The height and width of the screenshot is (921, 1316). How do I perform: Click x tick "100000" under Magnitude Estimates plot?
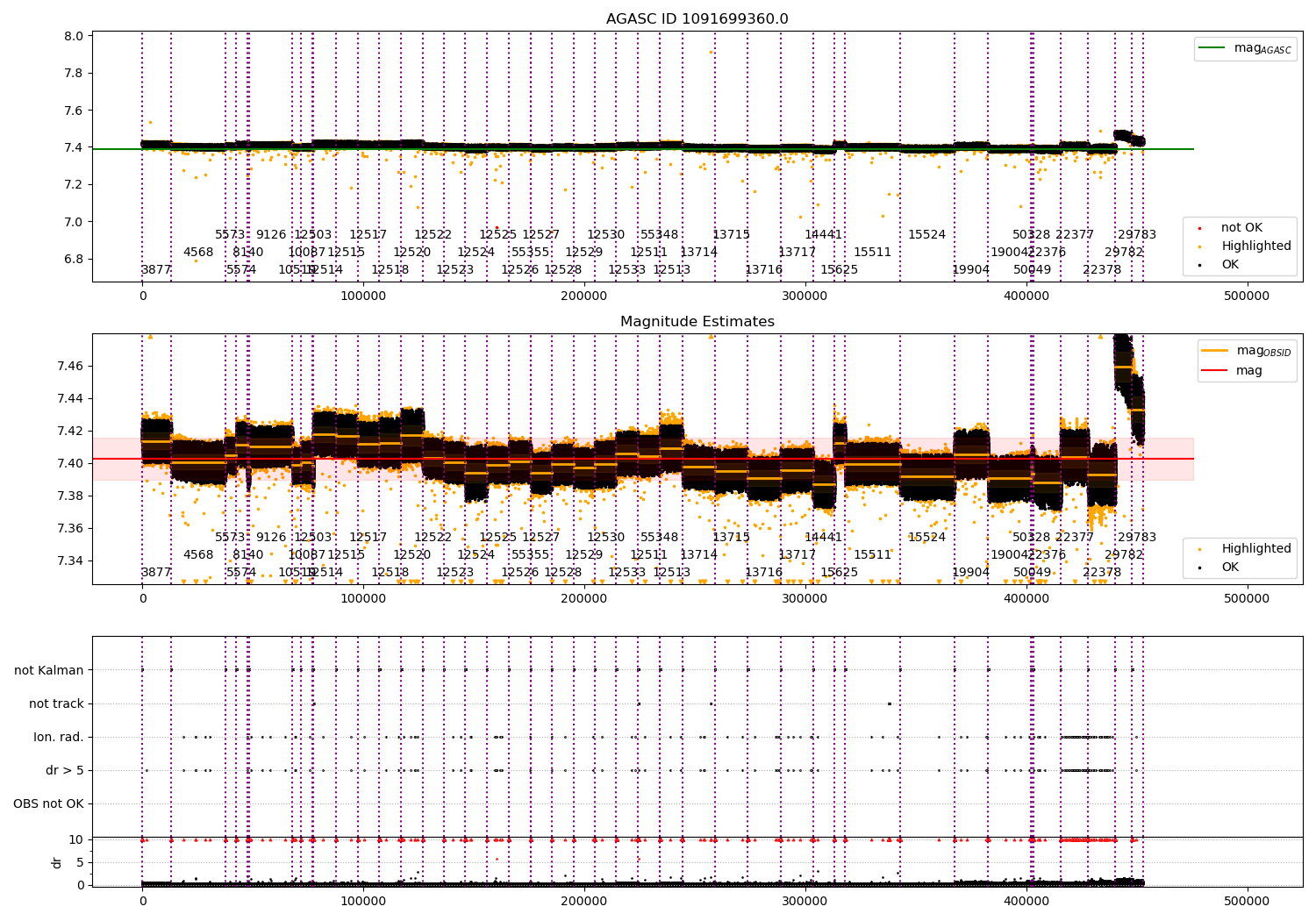pos(363,599)
